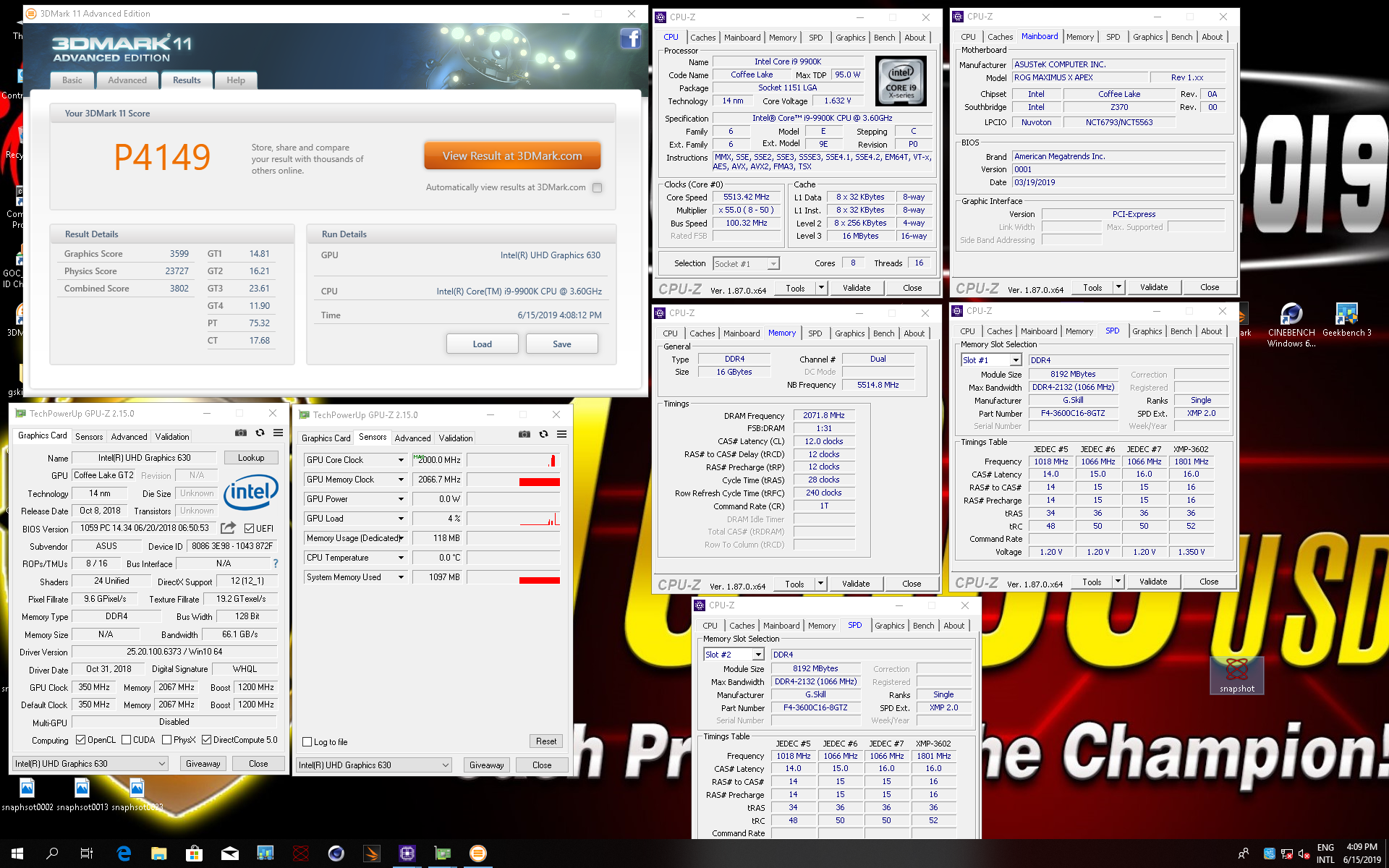The width and height of the screenshot is (1389, 868).
Task: Click Giveaway button in GPU-Z Graphics Card window
Action: click(203, 764)
